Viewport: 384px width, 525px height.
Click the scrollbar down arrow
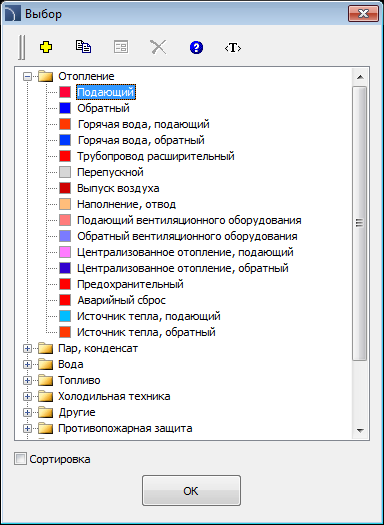[360, 430]
